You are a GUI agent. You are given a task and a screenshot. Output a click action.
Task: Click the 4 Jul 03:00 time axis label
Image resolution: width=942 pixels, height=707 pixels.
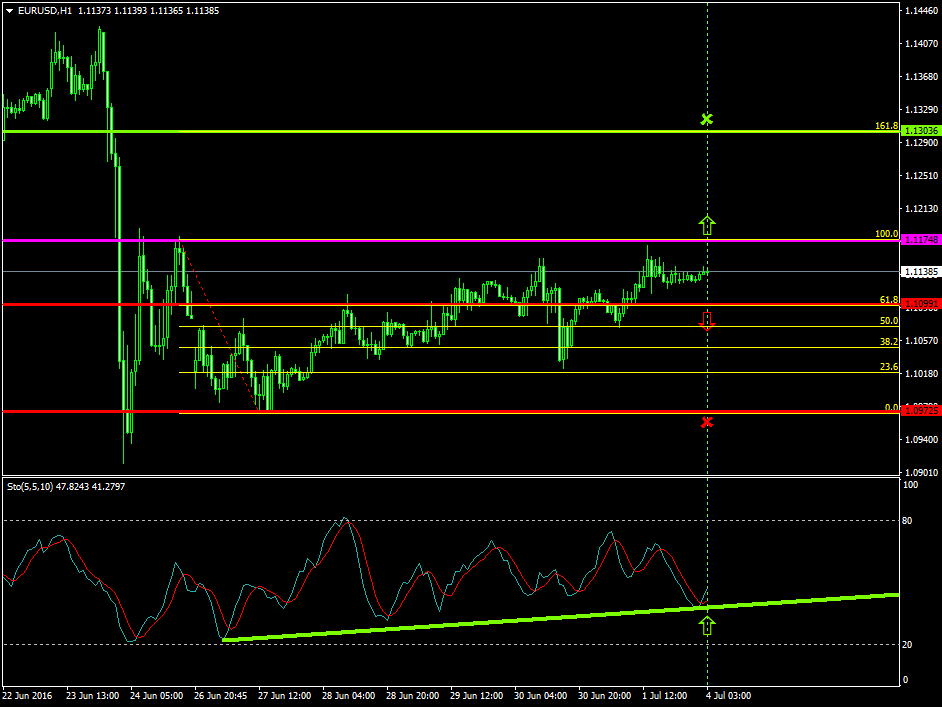[726, 695]
